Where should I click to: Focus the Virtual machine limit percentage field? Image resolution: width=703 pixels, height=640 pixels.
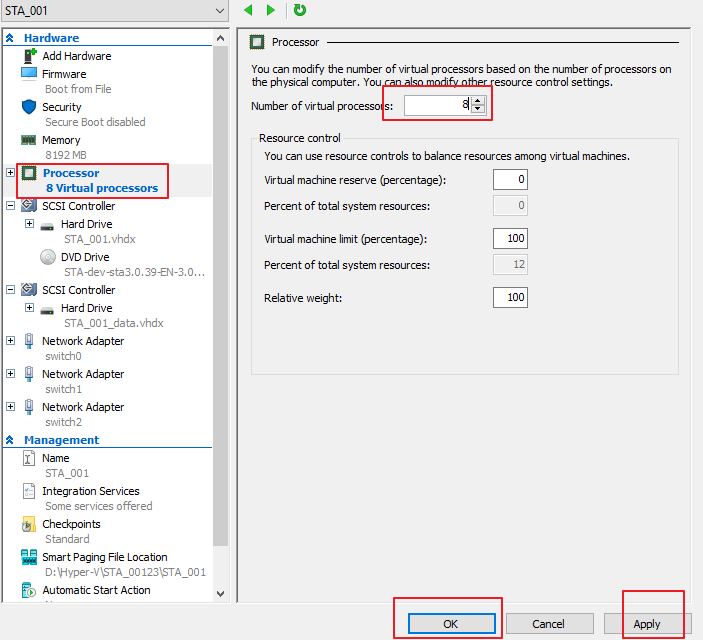click(510, 238)
